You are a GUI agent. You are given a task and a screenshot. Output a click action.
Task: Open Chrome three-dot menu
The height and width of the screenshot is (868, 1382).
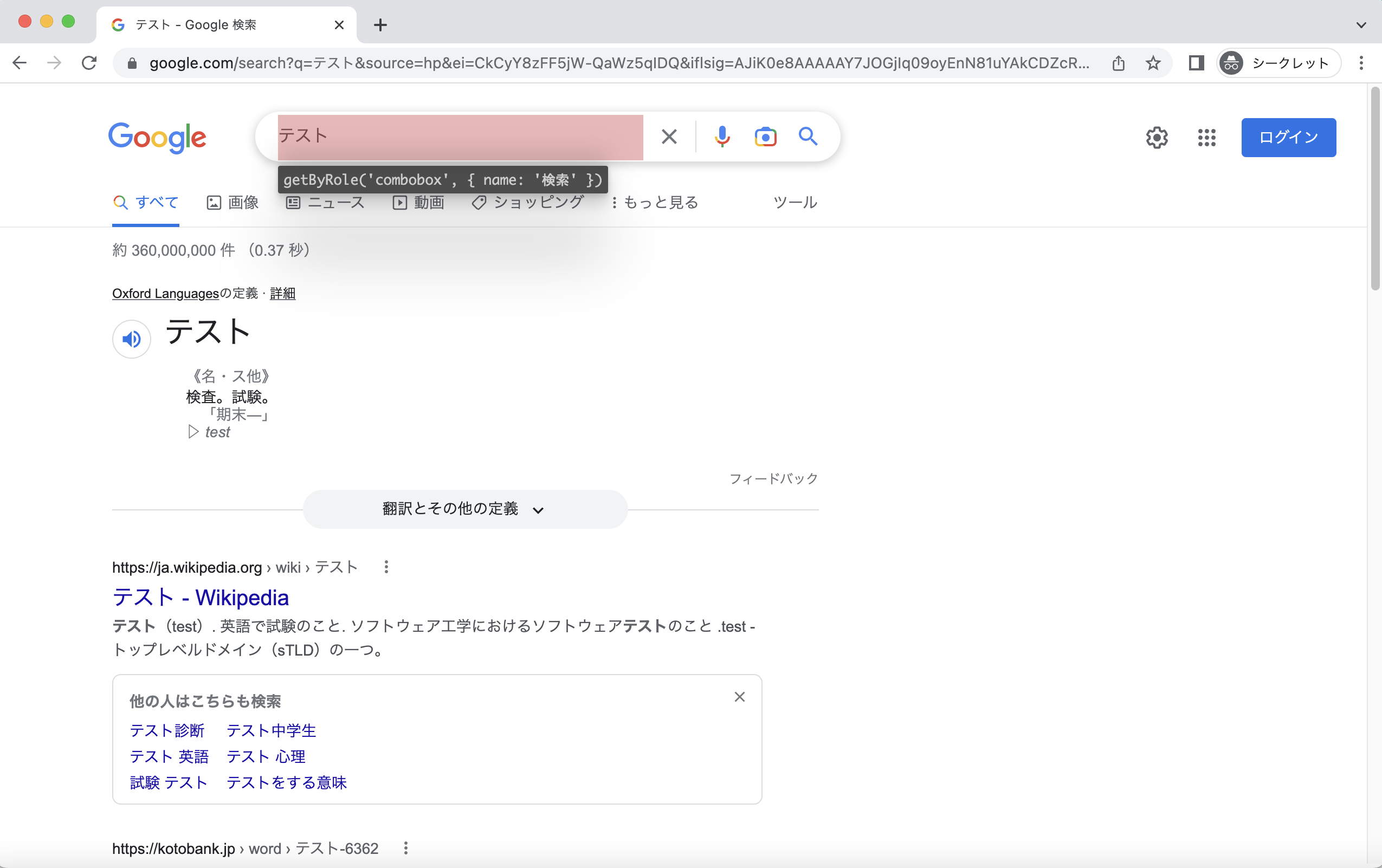1361,63
